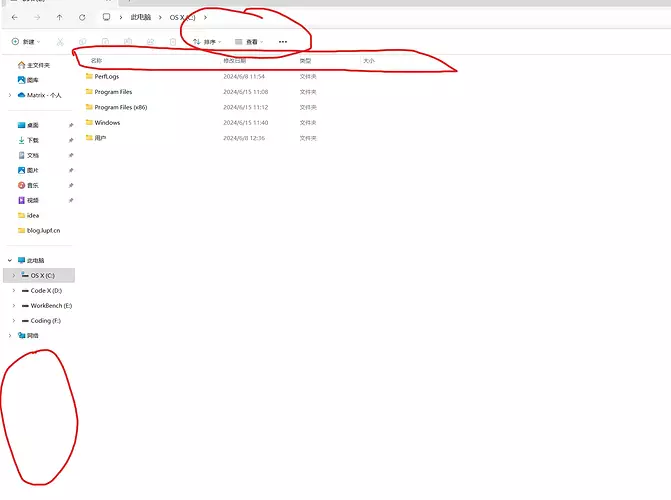Click the pin icon next to 下载

coord(71,140)
